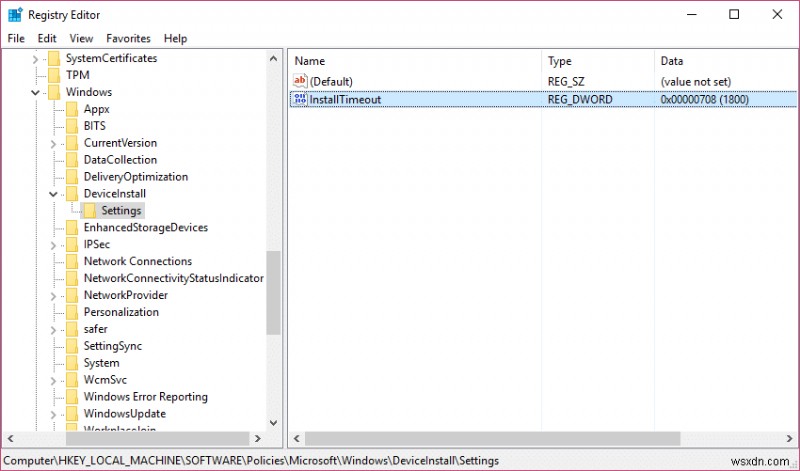Click the Settings subkey folder icon

click(90, 210)
